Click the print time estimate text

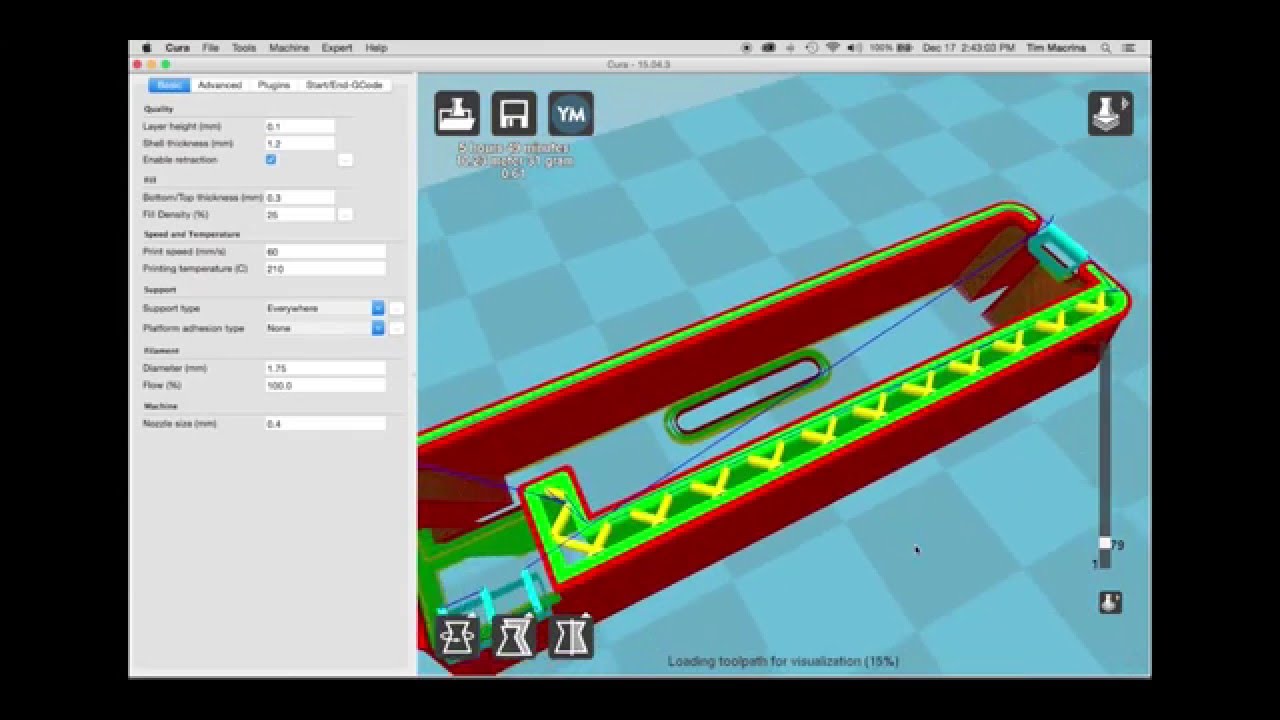pos(513,148)
